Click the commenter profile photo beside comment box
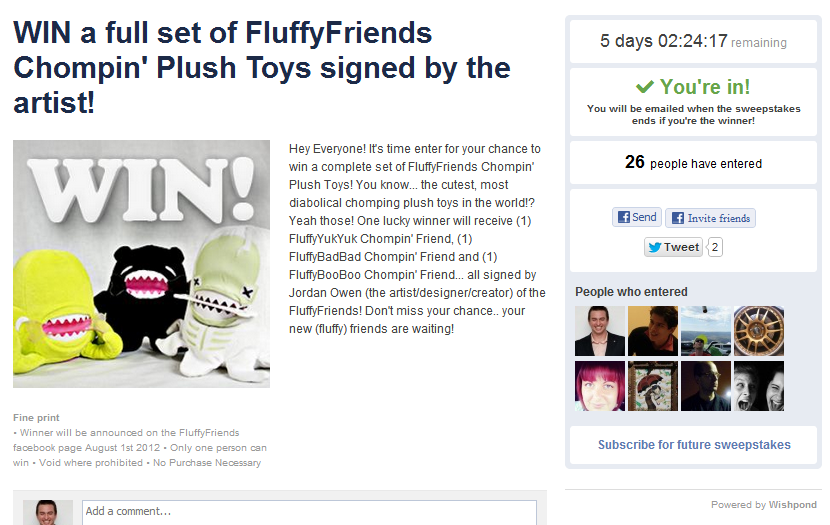Viewport: 830px width, 525px height. coord(48,512)
